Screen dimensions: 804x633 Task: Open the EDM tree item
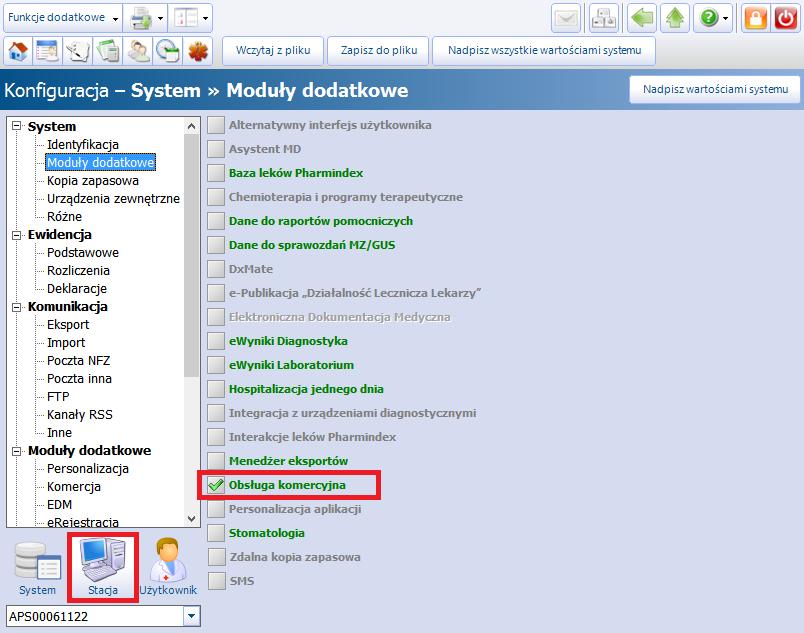click(x=59, y=504)
